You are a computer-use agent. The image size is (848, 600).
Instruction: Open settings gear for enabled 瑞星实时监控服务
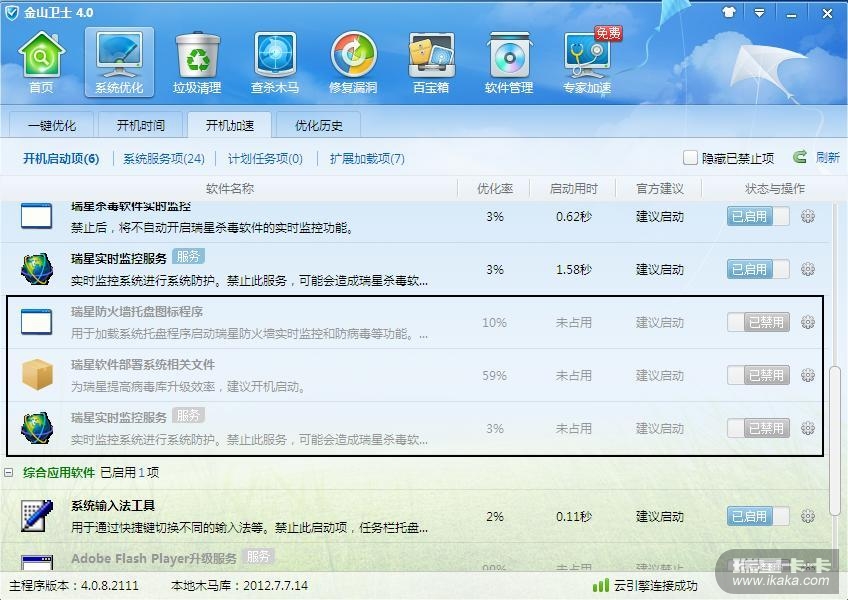[x=807, y=269]
